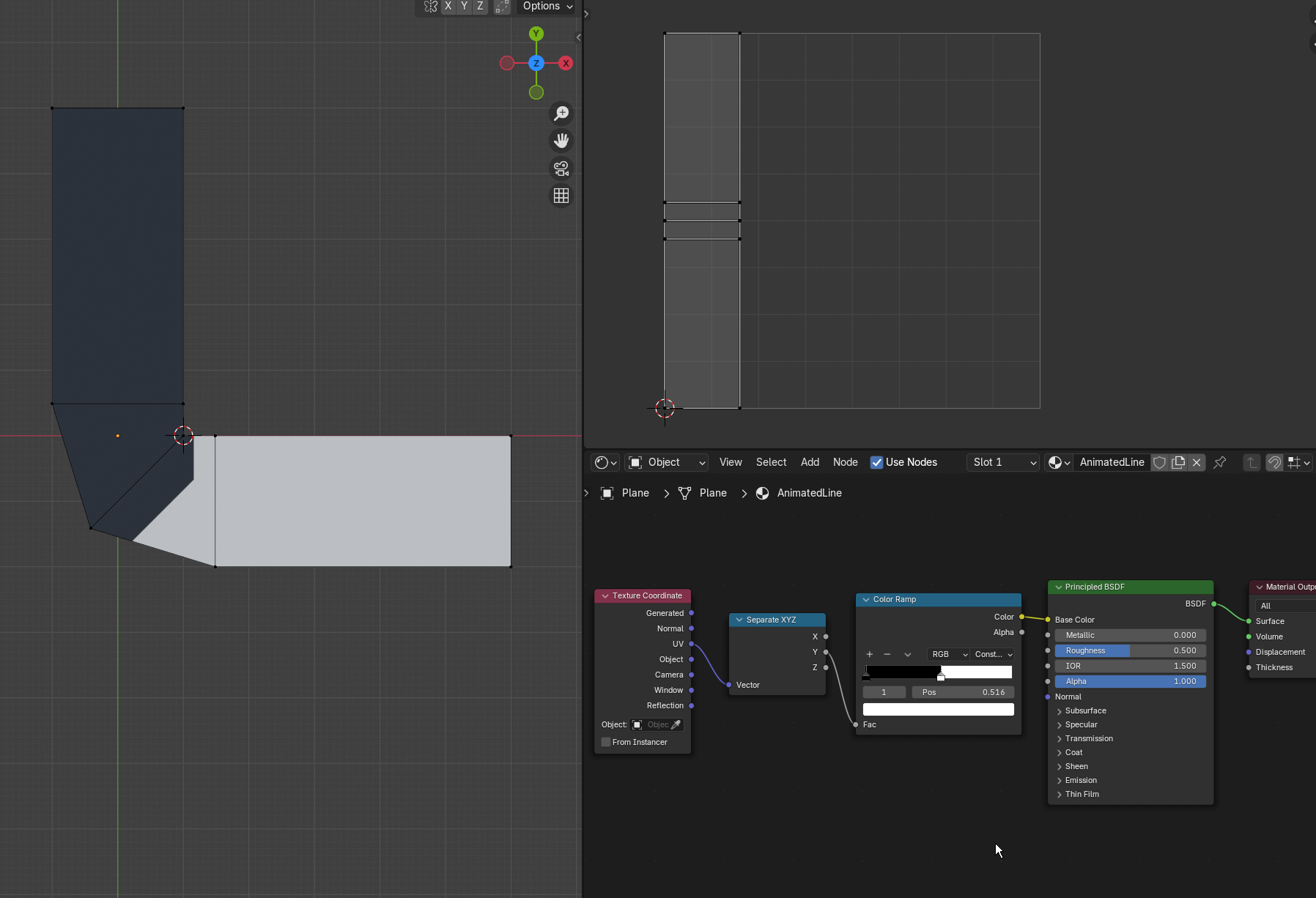Click the red X axis gizmo ball

[566, 63]
